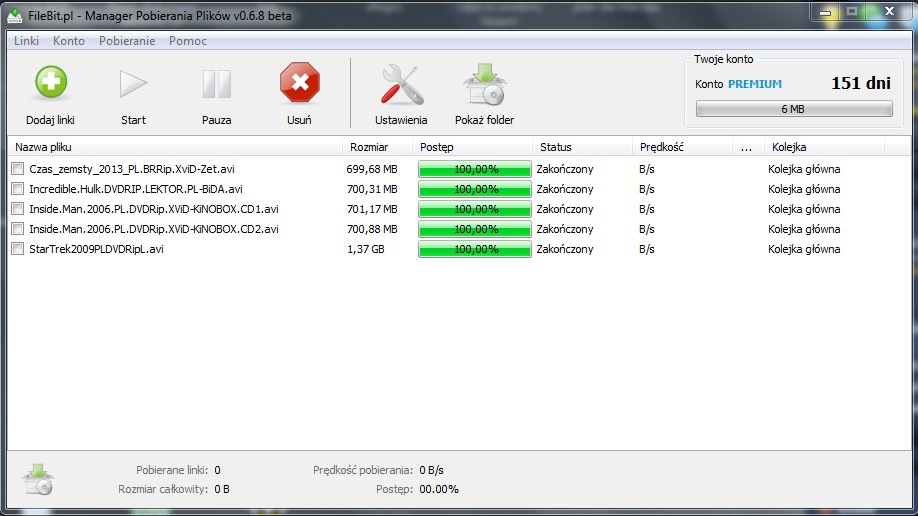Click progress bar of Incredible.Hulk row
918x516 pixels.
475,189
